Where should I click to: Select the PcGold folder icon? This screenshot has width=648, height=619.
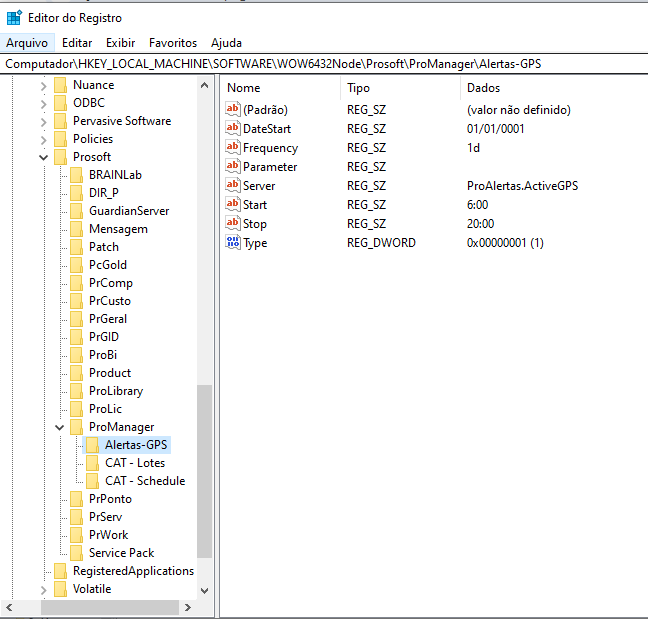tap(76, 265)
